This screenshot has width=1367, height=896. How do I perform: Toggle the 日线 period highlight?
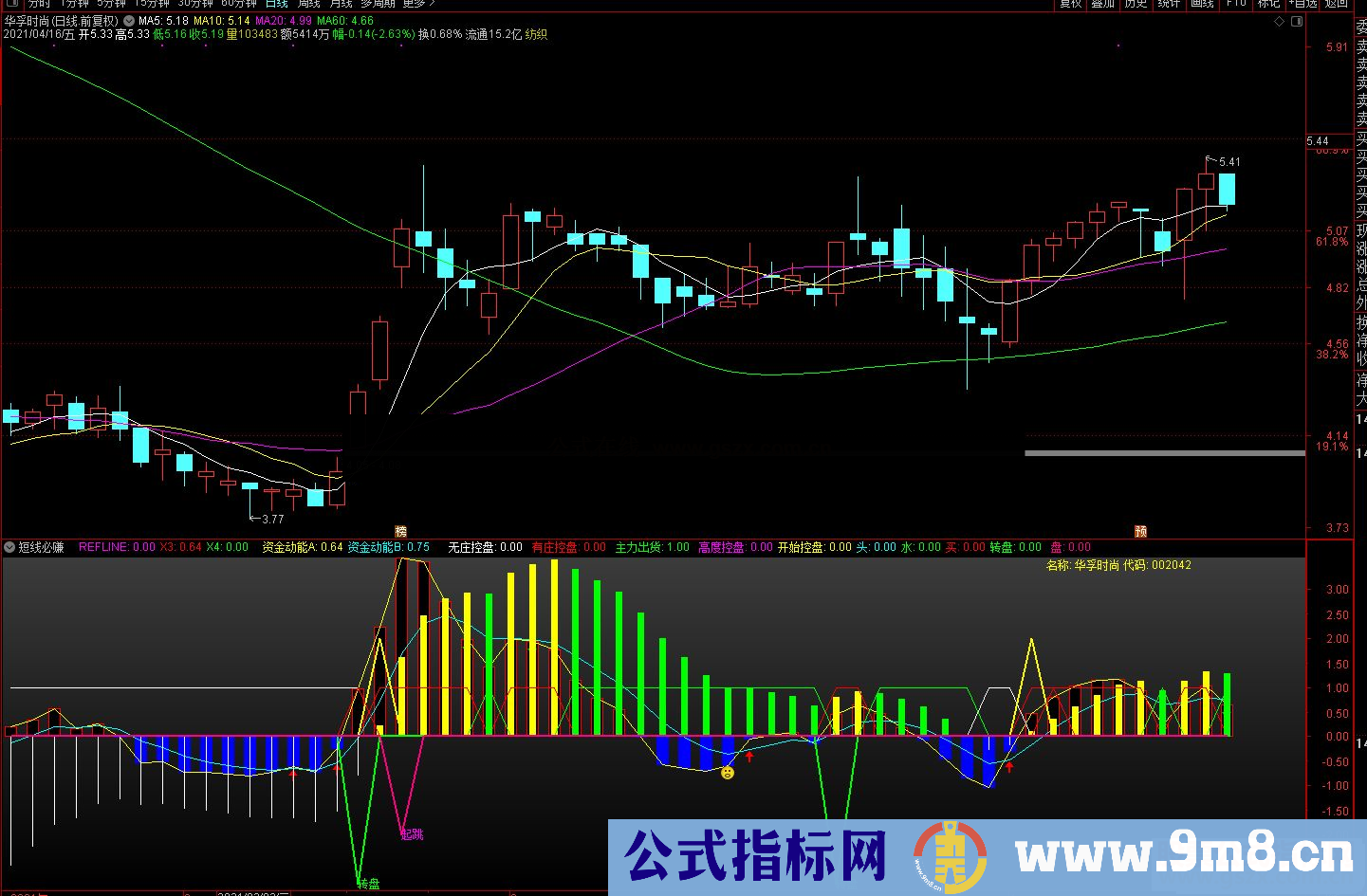[x=276, y=4]
